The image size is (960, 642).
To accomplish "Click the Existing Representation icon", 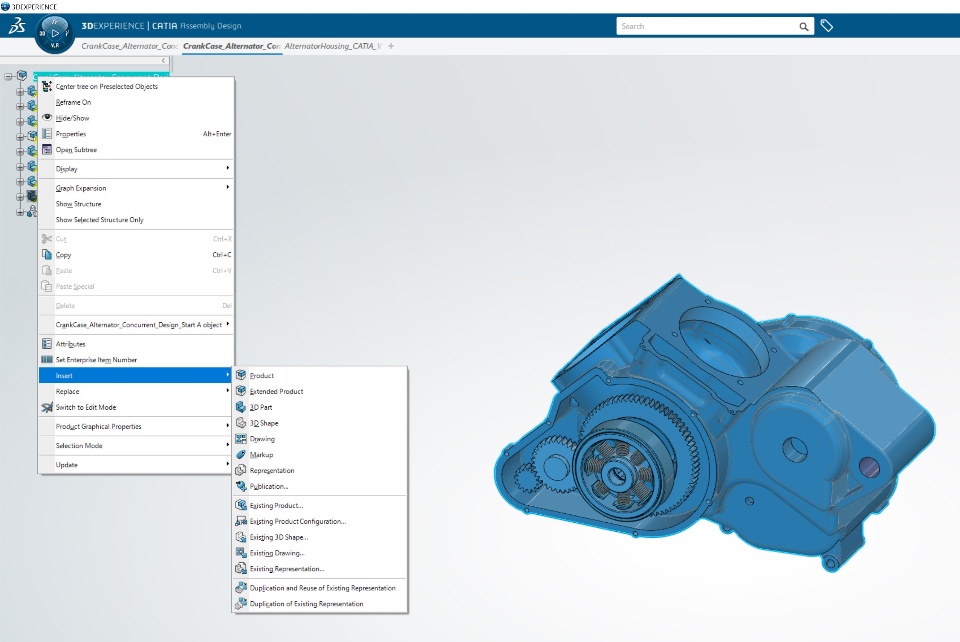I will click(241, 569).
